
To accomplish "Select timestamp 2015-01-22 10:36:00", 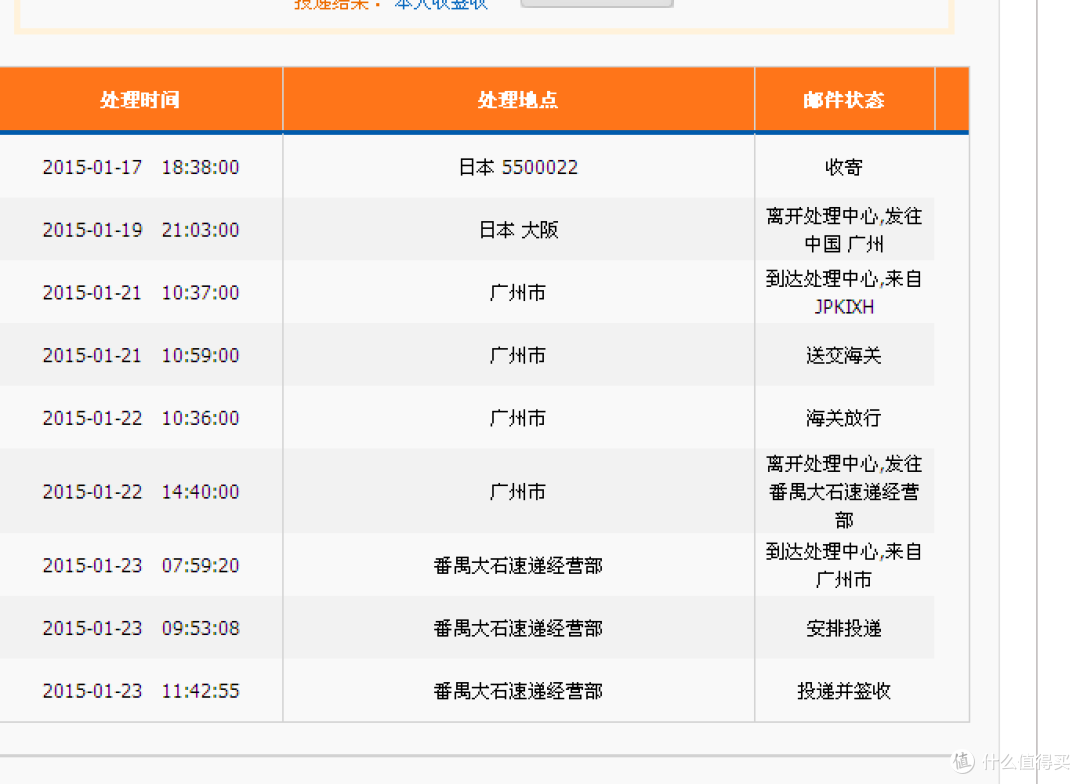I will click(141, 418).
